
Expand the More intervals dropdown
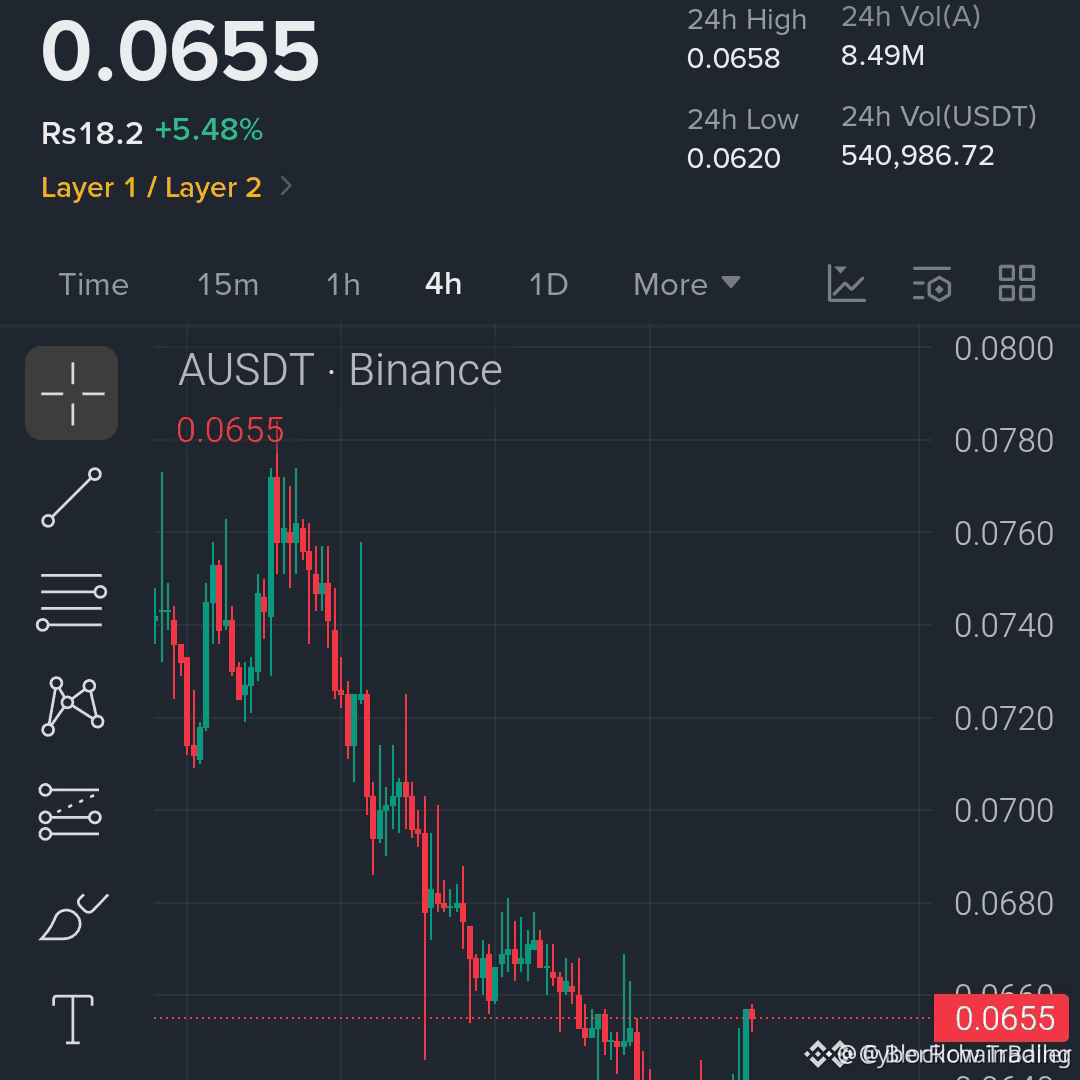[687, 284]
